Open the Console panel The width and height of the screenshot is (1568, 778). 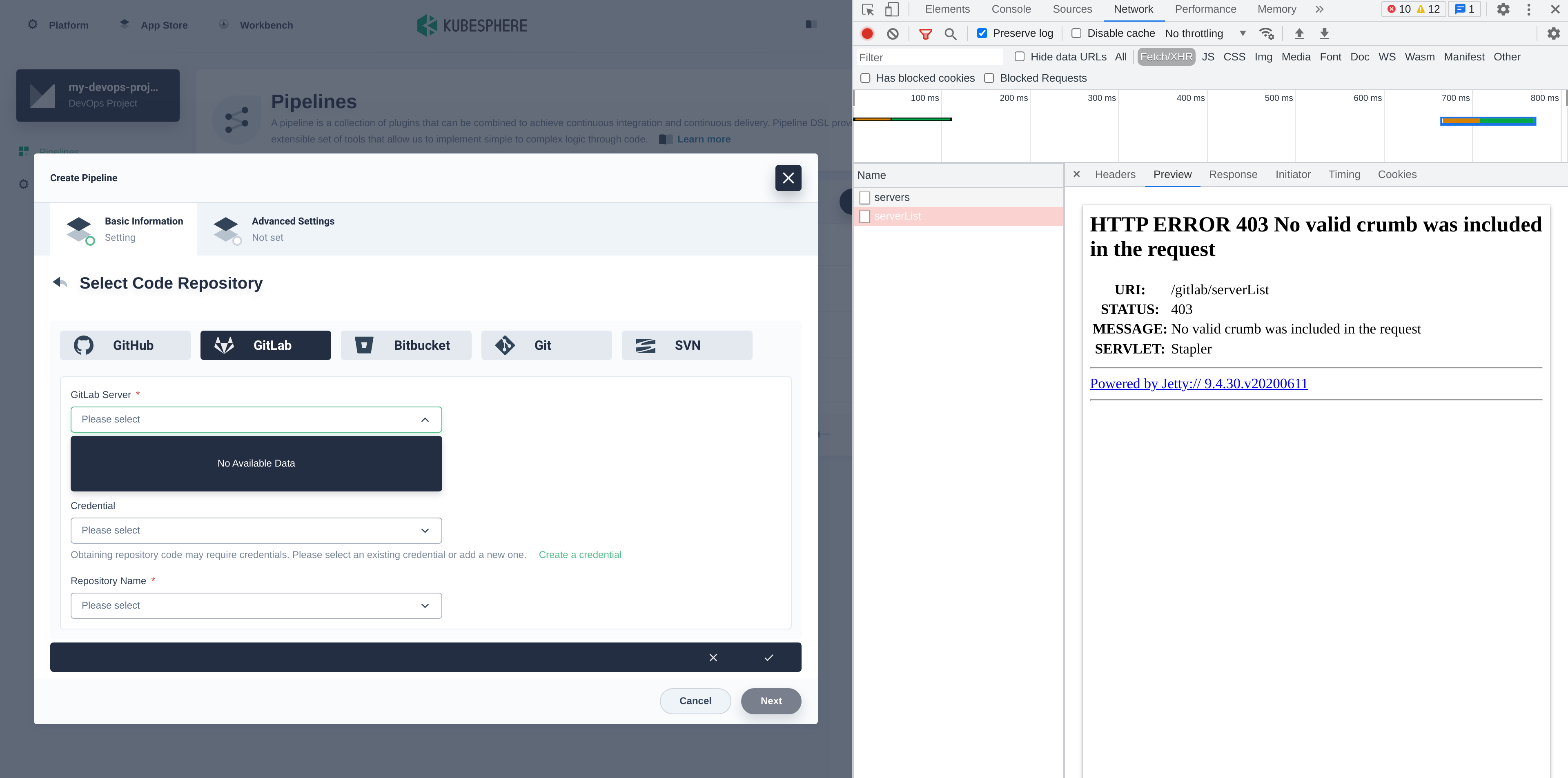pyautogui.click(x=1011, y=9)
